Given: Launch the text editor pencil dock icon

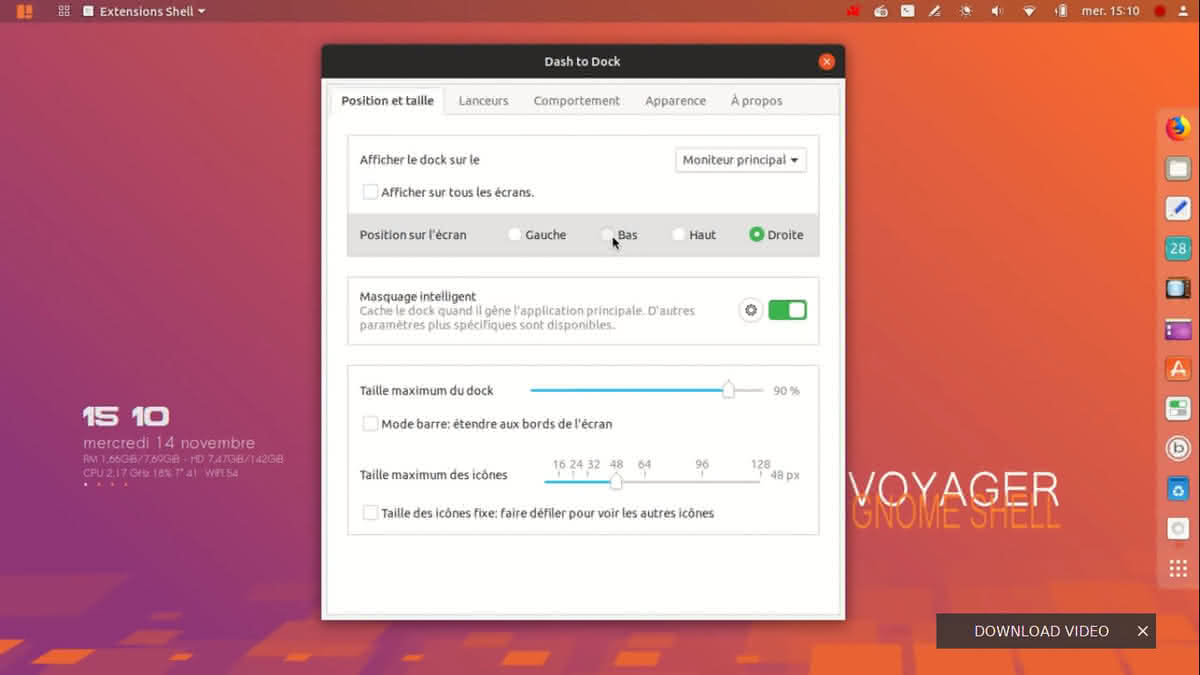Looking at the screenshot, I should [x=1178, y=208].
